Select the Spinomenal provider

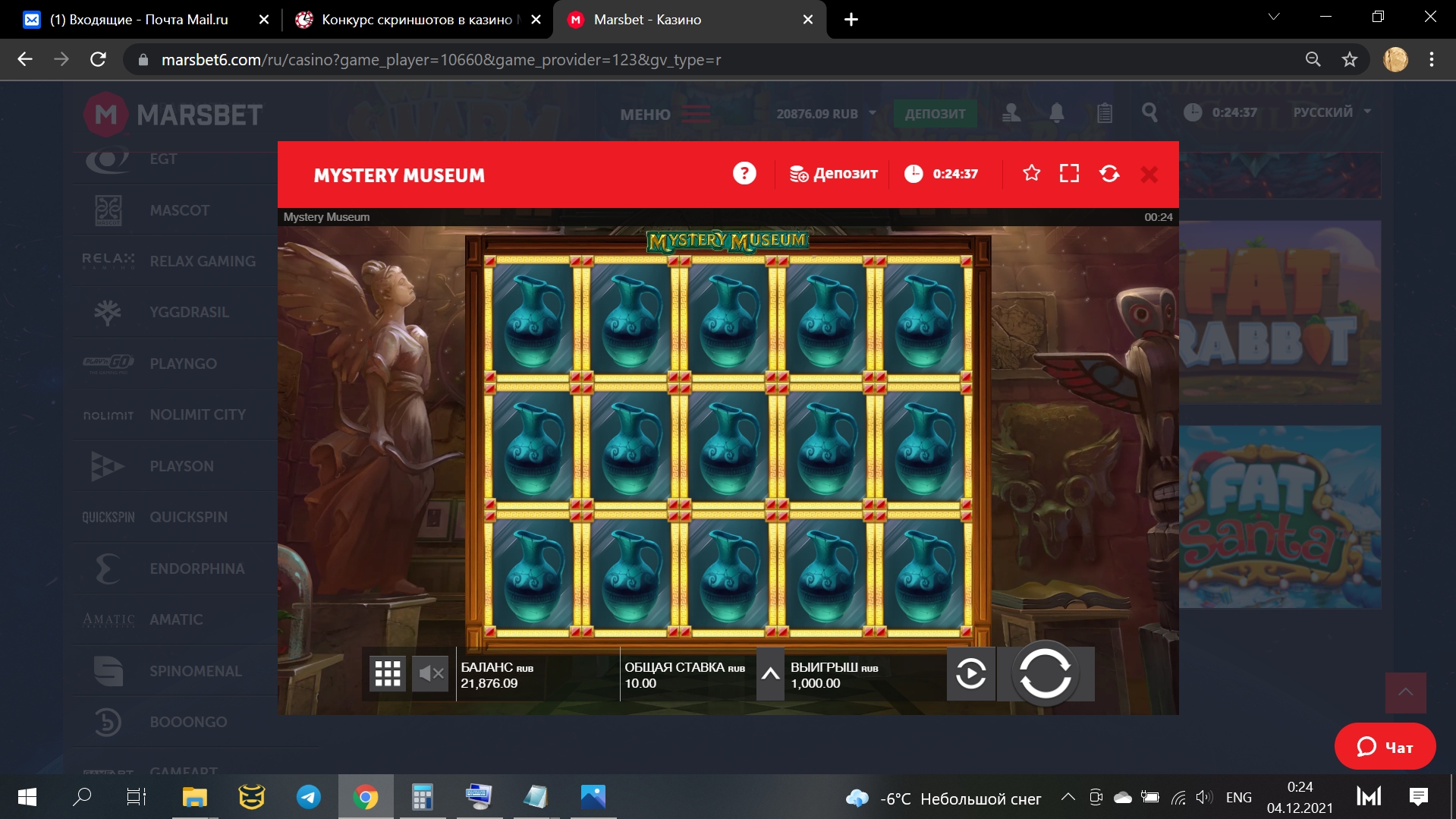pyautogui.click(x=175, y=671)
